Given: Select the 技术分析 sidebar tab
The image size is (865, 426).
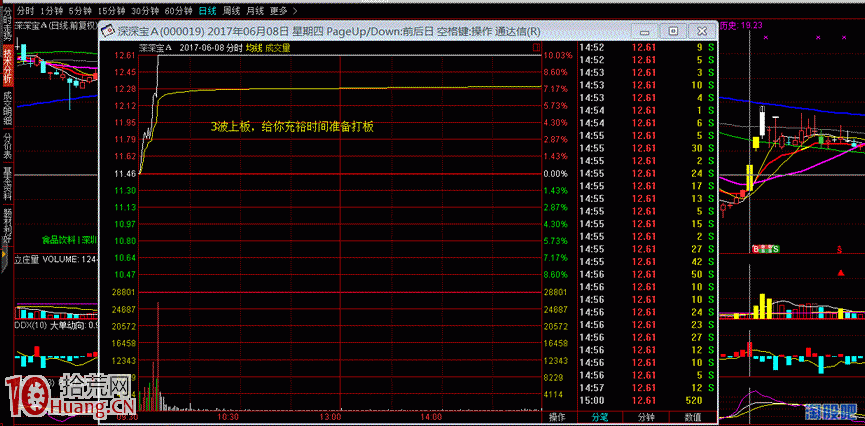Looking at the screenshot, I should 7,66.
